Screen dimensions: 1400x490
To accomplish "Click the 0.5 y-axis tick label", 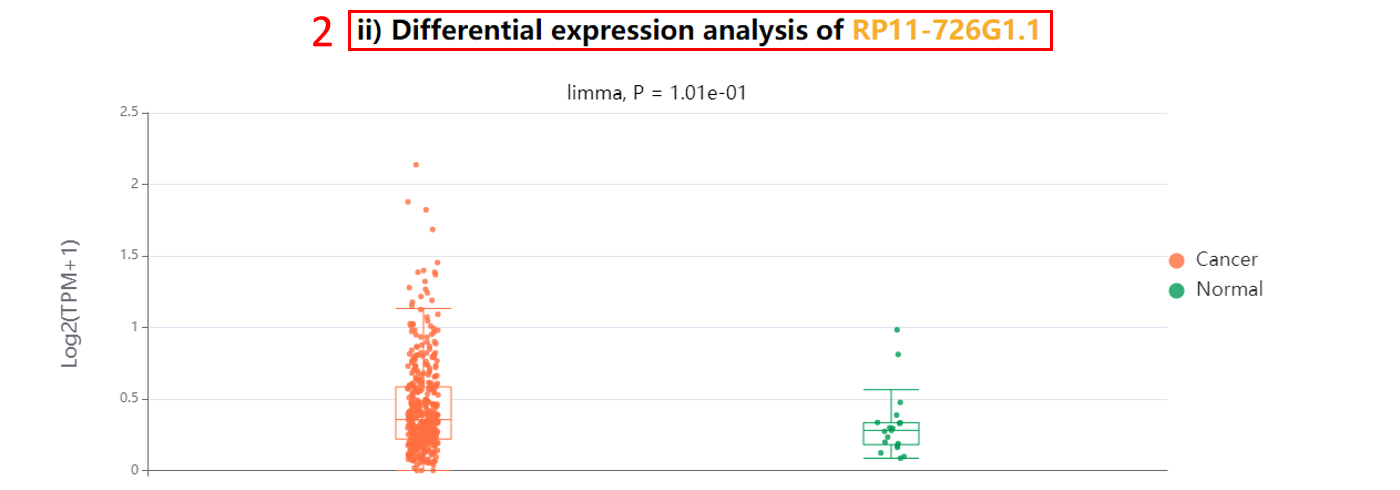I will [128, 398].
